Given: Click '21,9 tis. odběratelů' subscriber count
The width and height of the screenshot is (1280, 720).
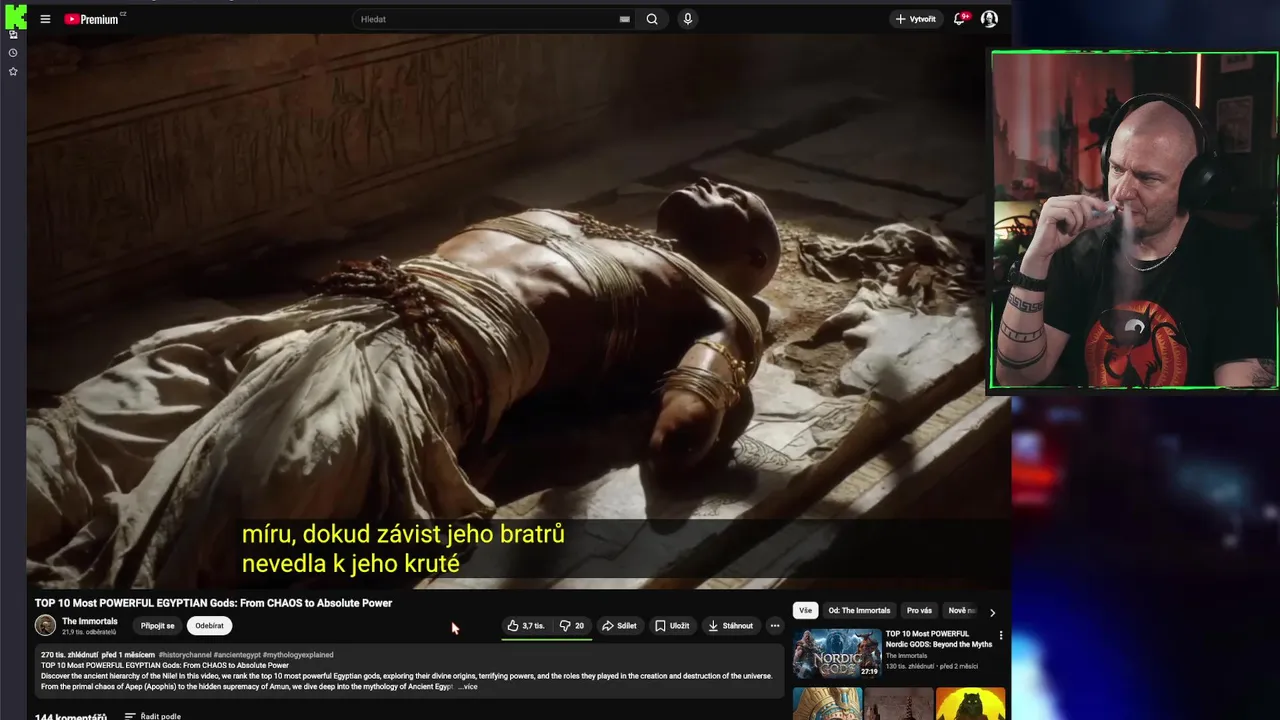Looking at the screenshot, I should tap(89, 632).
